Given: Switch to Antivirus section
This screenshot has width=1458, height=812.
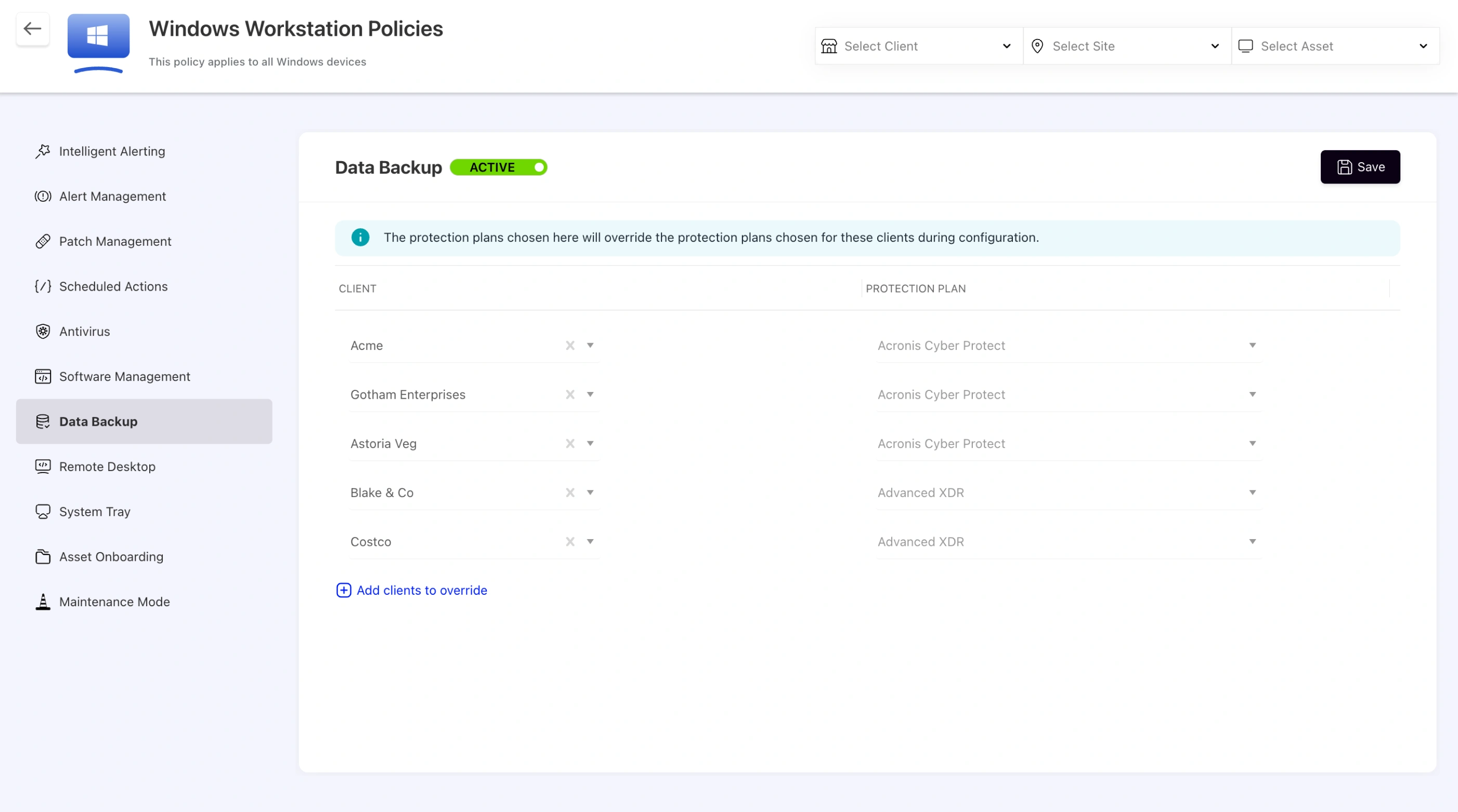Looking at the screenshot, I should pos(145,332).
